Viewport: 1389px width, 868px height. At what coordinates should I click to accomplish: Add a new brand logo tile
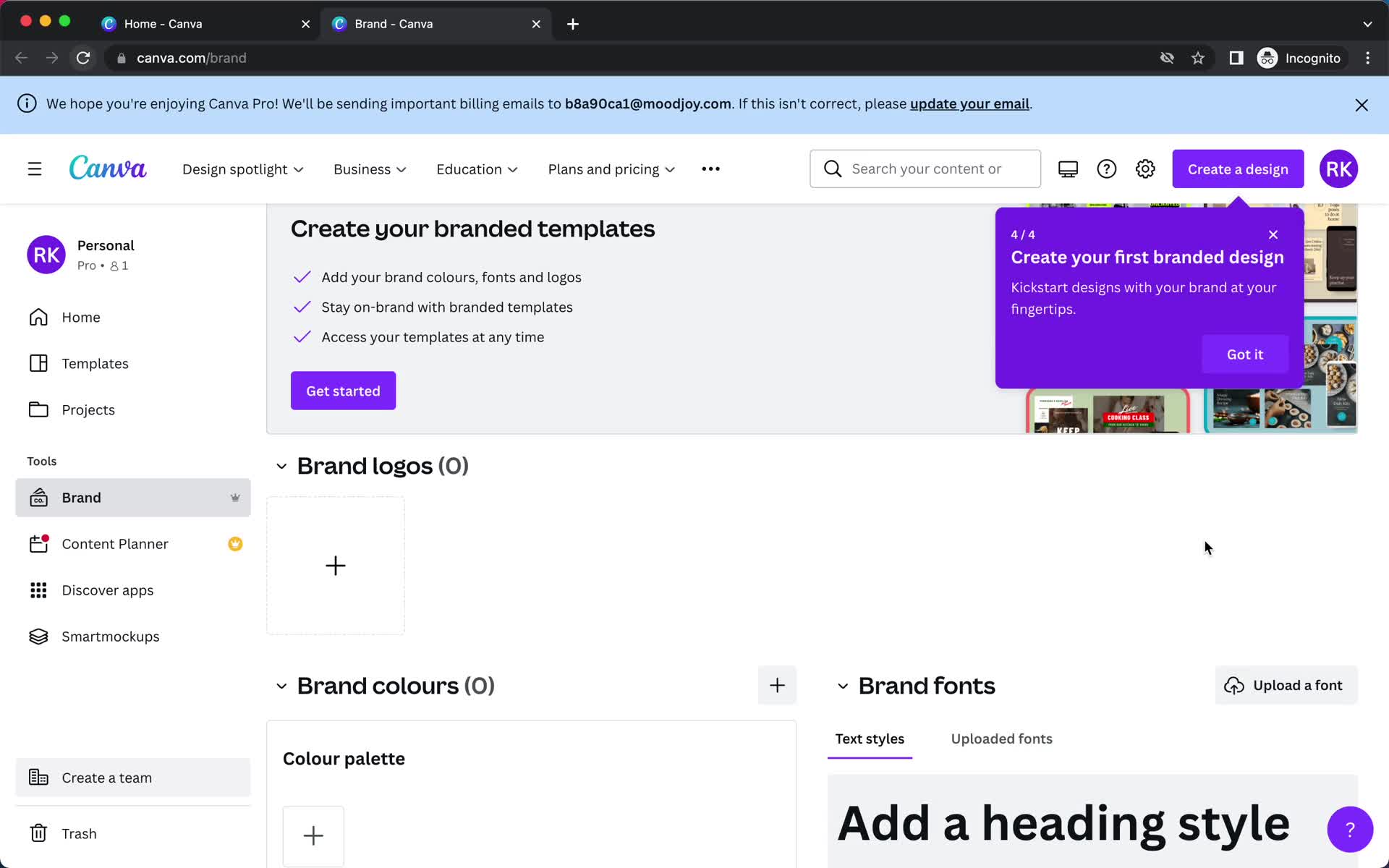pos(336,566)
